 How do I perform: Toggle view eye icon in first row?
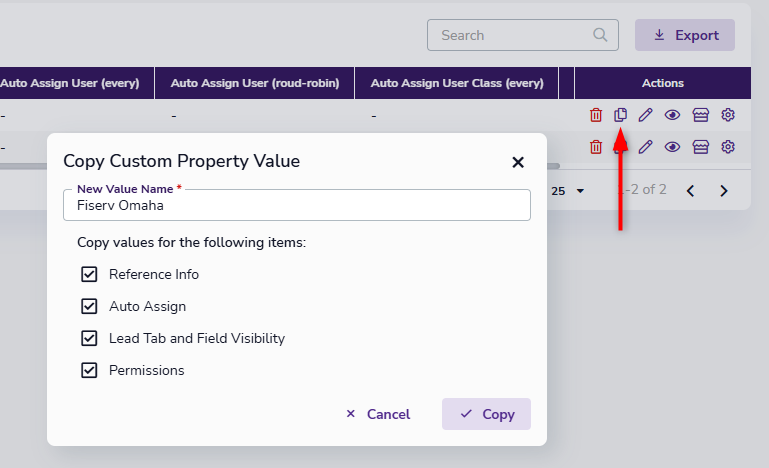click(673, 115)
